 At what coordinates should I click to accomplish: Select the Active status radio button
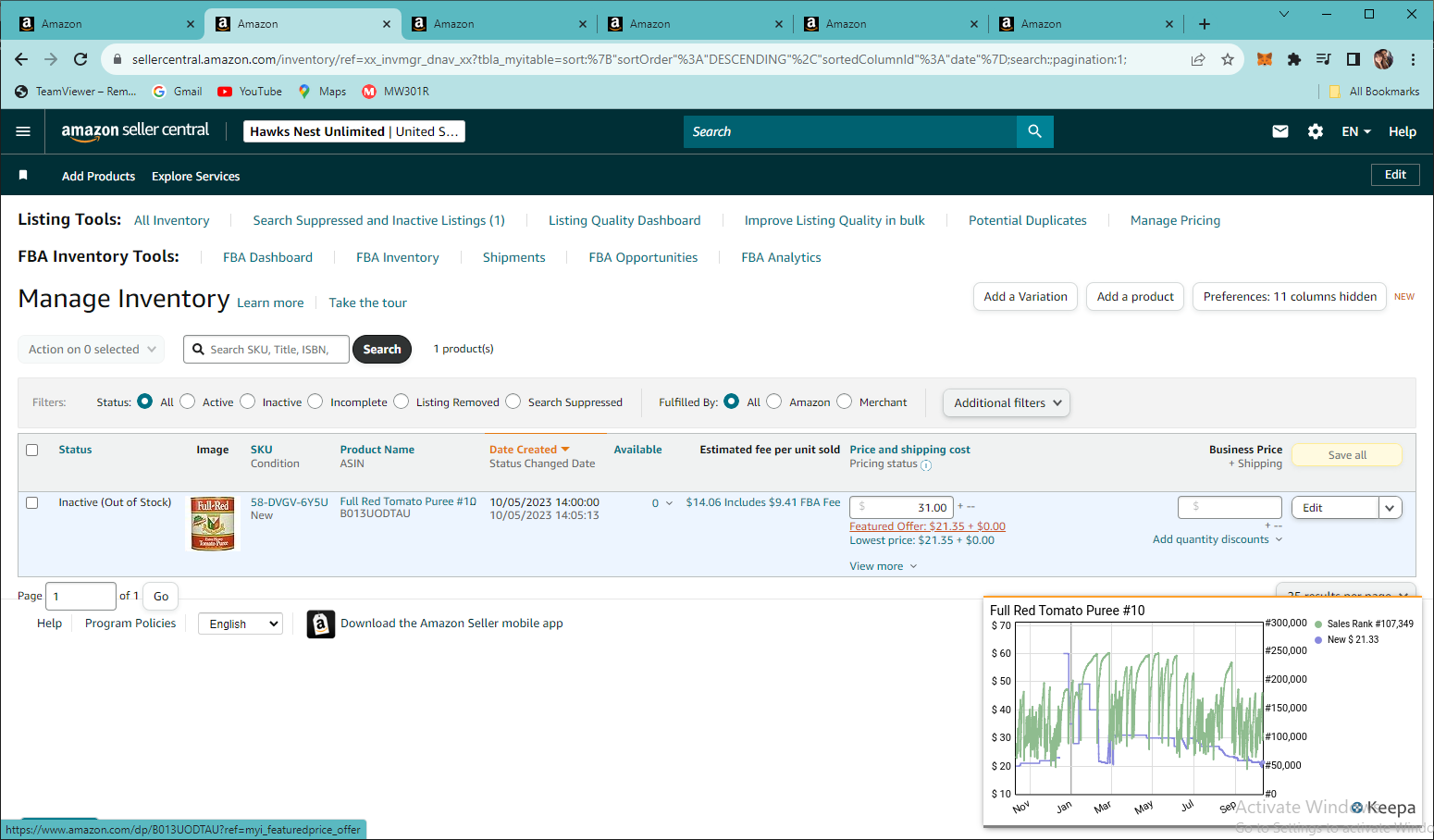click(x=188, y=401)
